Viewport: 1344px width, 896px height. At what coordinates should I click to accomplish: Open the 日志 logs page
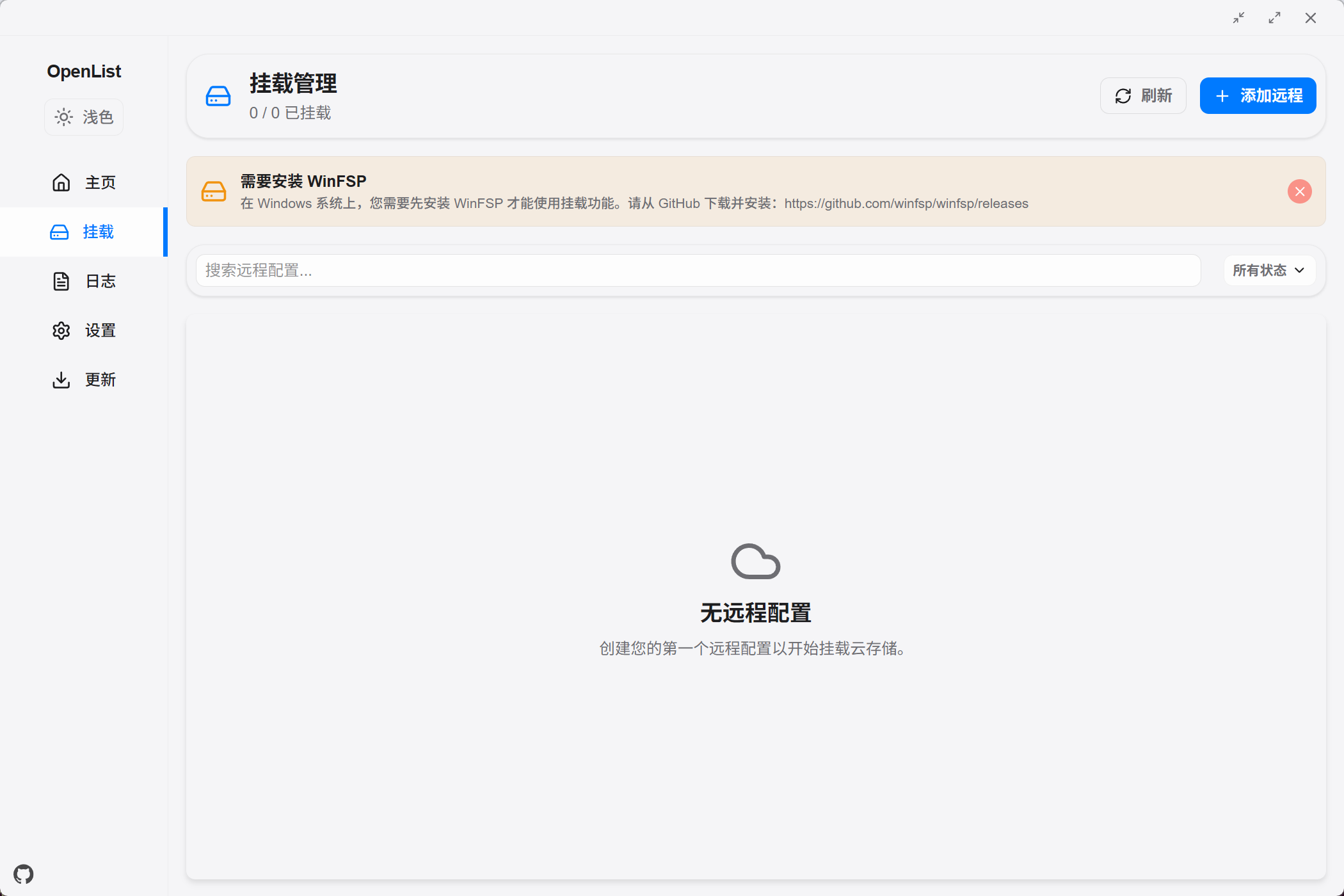[100, 282]
